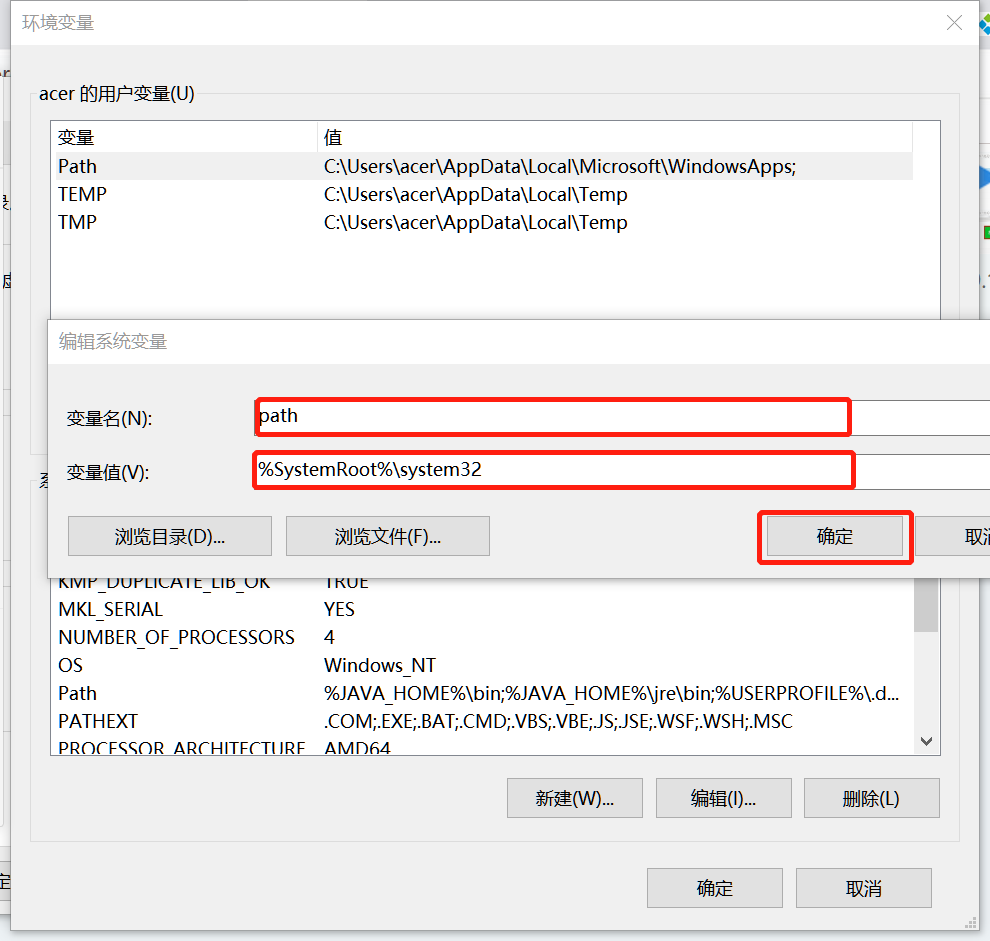Screen dimensions: 990x941
Task: Click the 变量名(N) field containing "path"
Action: point(552,417)
